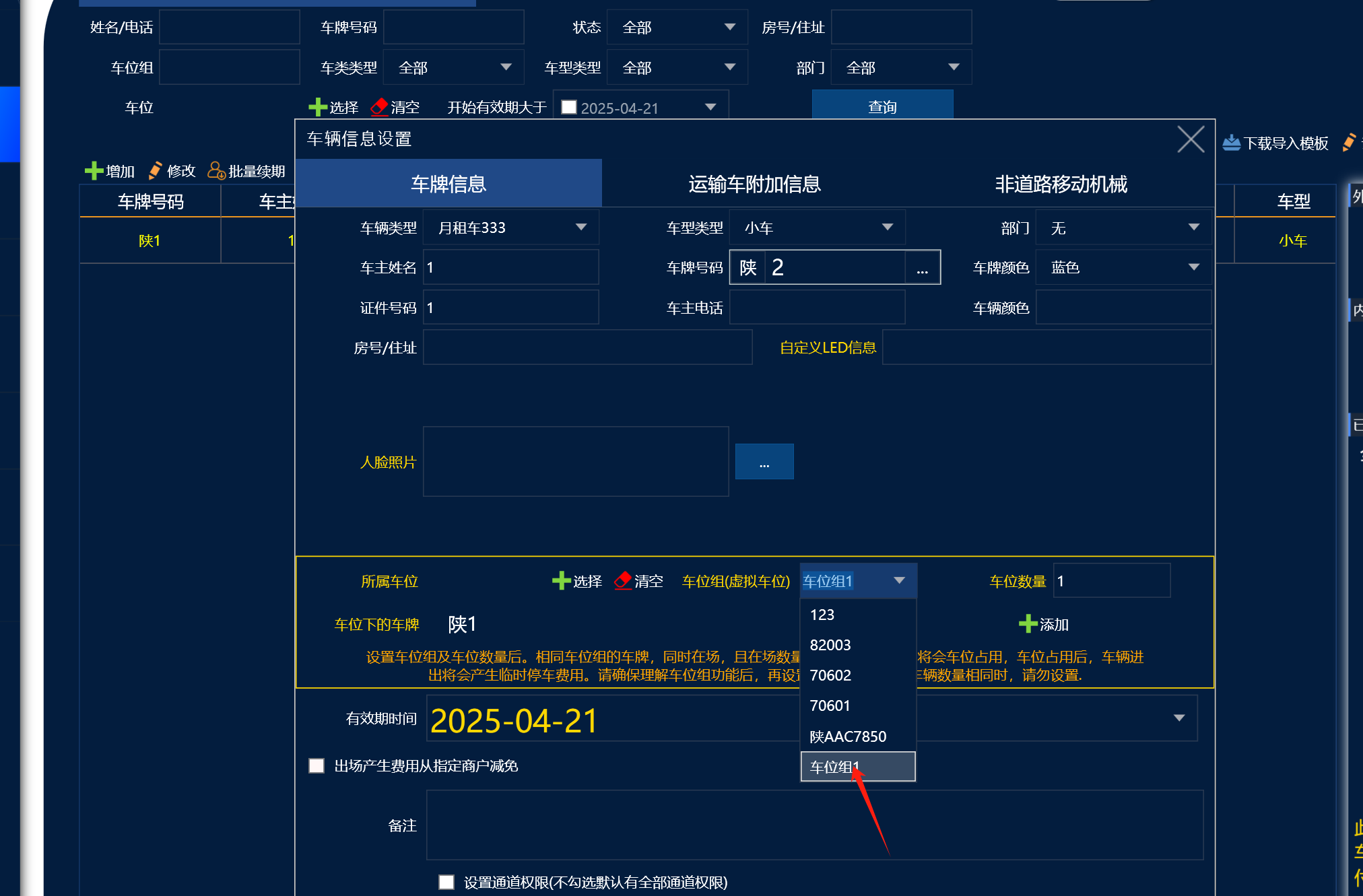Select 车位组1 in dropdown list
Image resolution: width=1363 pixels, height=896 pixels.
(858, 767)
